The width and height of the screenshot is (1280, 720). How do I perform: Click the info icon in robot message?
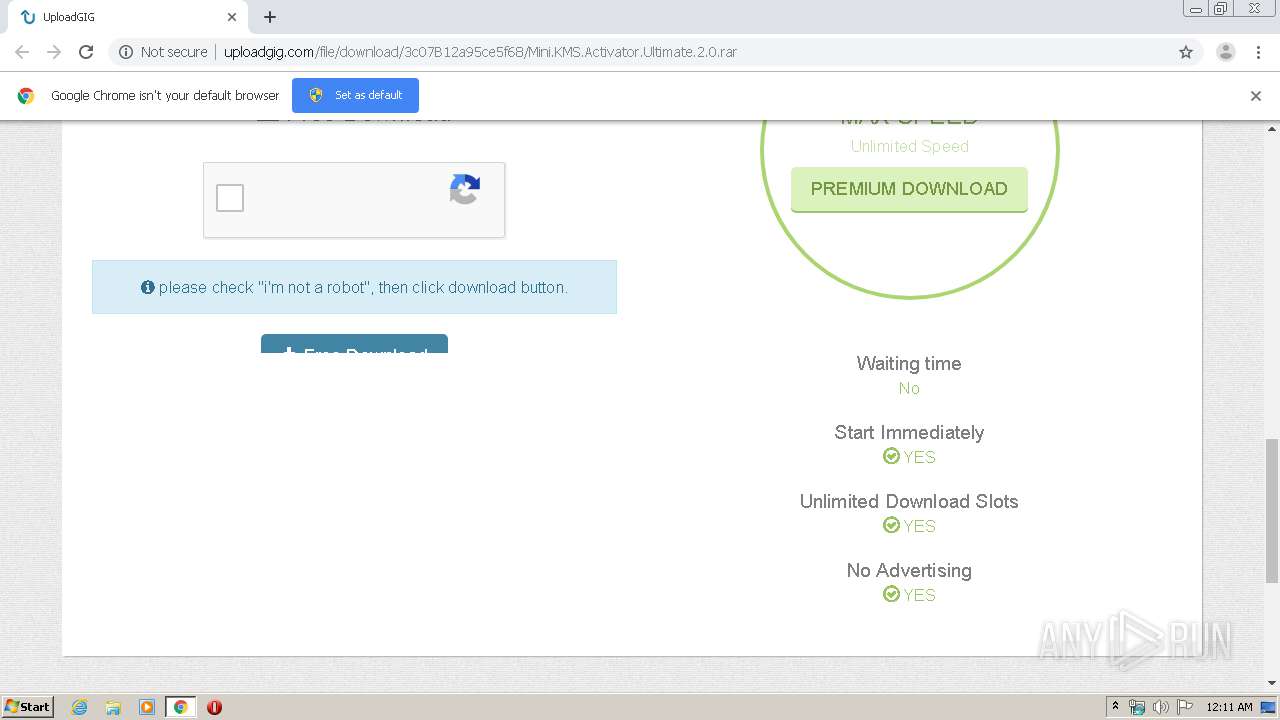pos(148,287)
